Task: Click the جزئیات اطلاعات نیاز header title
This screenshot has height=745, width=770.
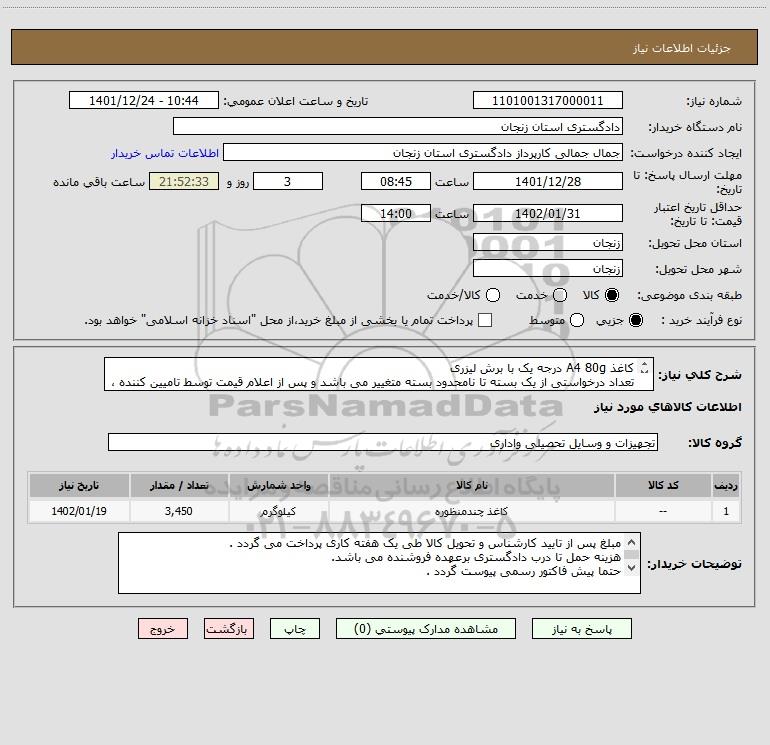Action: [682, 48]
